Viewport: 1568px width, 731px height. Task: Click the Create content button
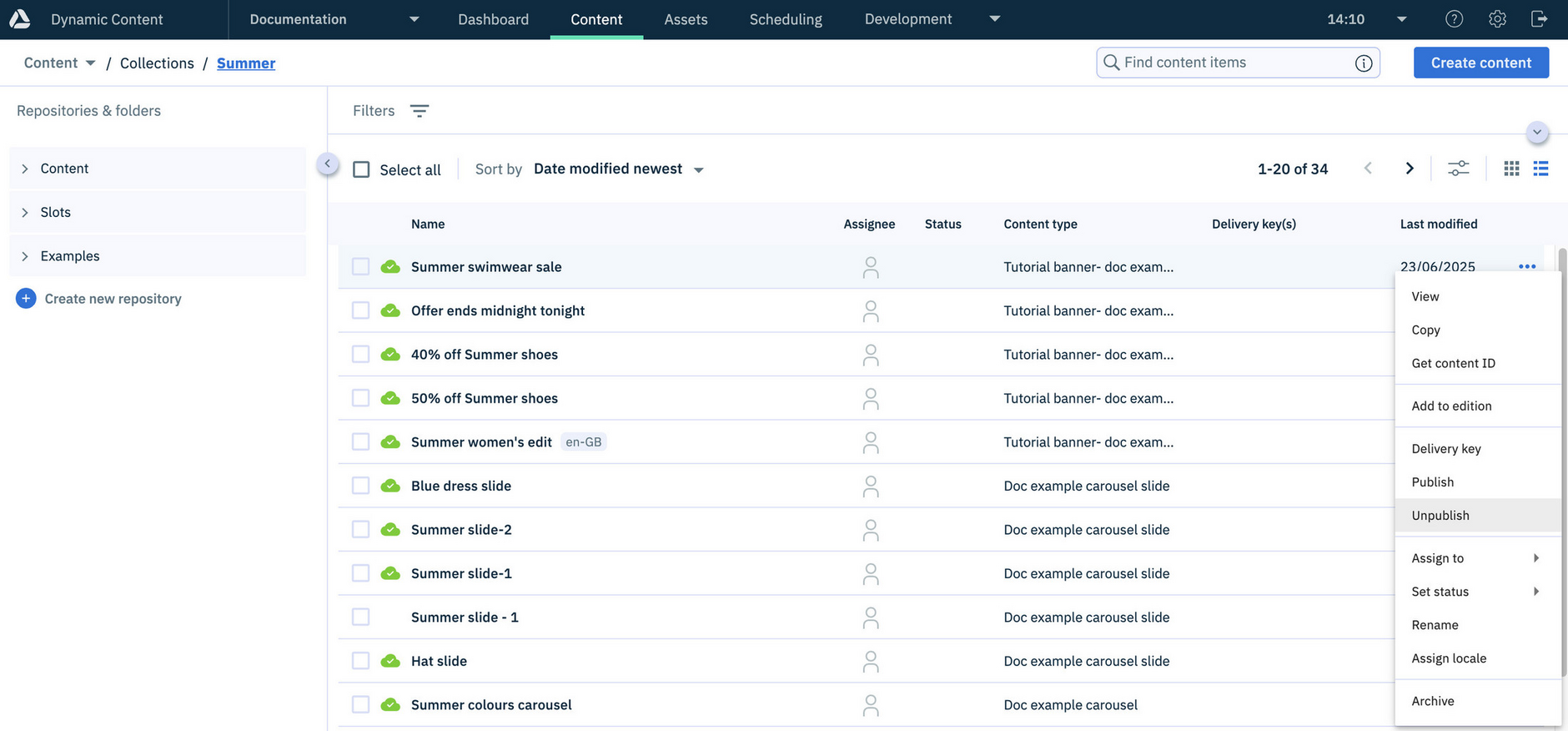point(1481,63)
